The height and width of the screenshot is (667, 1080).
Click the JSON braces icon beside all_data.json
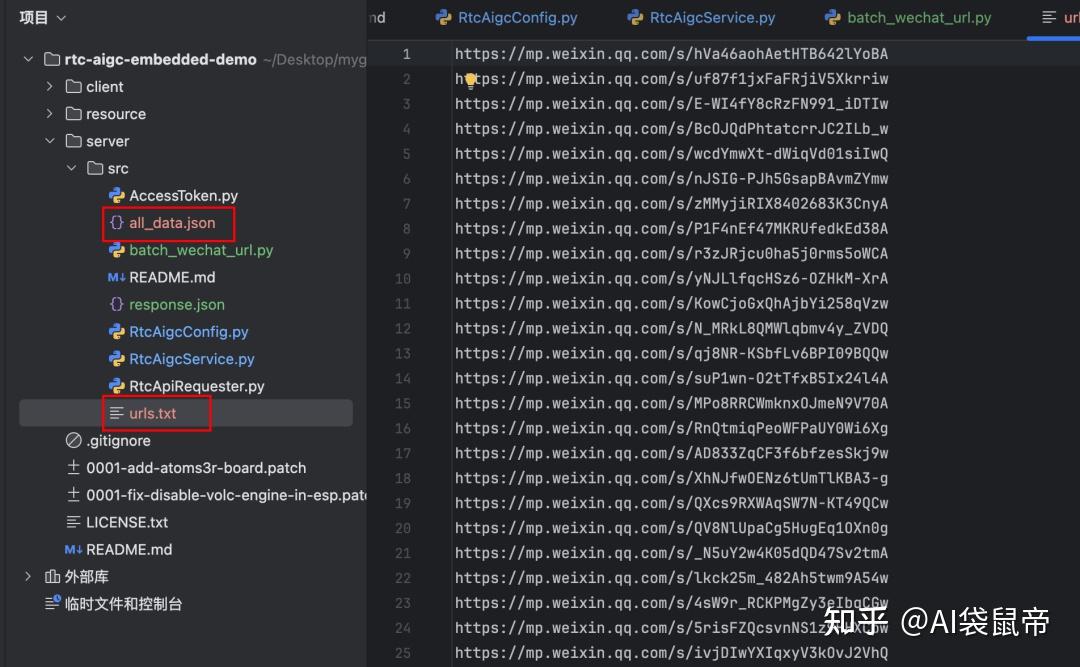click(x=116, y=223)
